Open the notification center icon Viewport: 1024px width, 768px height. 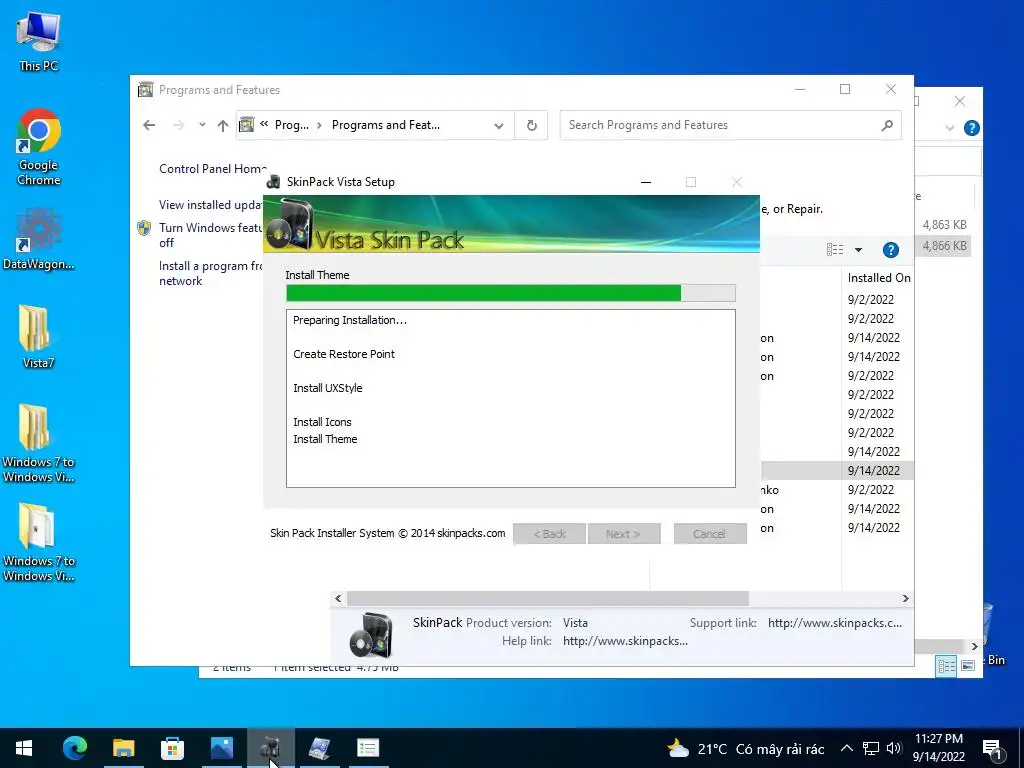click(992, 749)
